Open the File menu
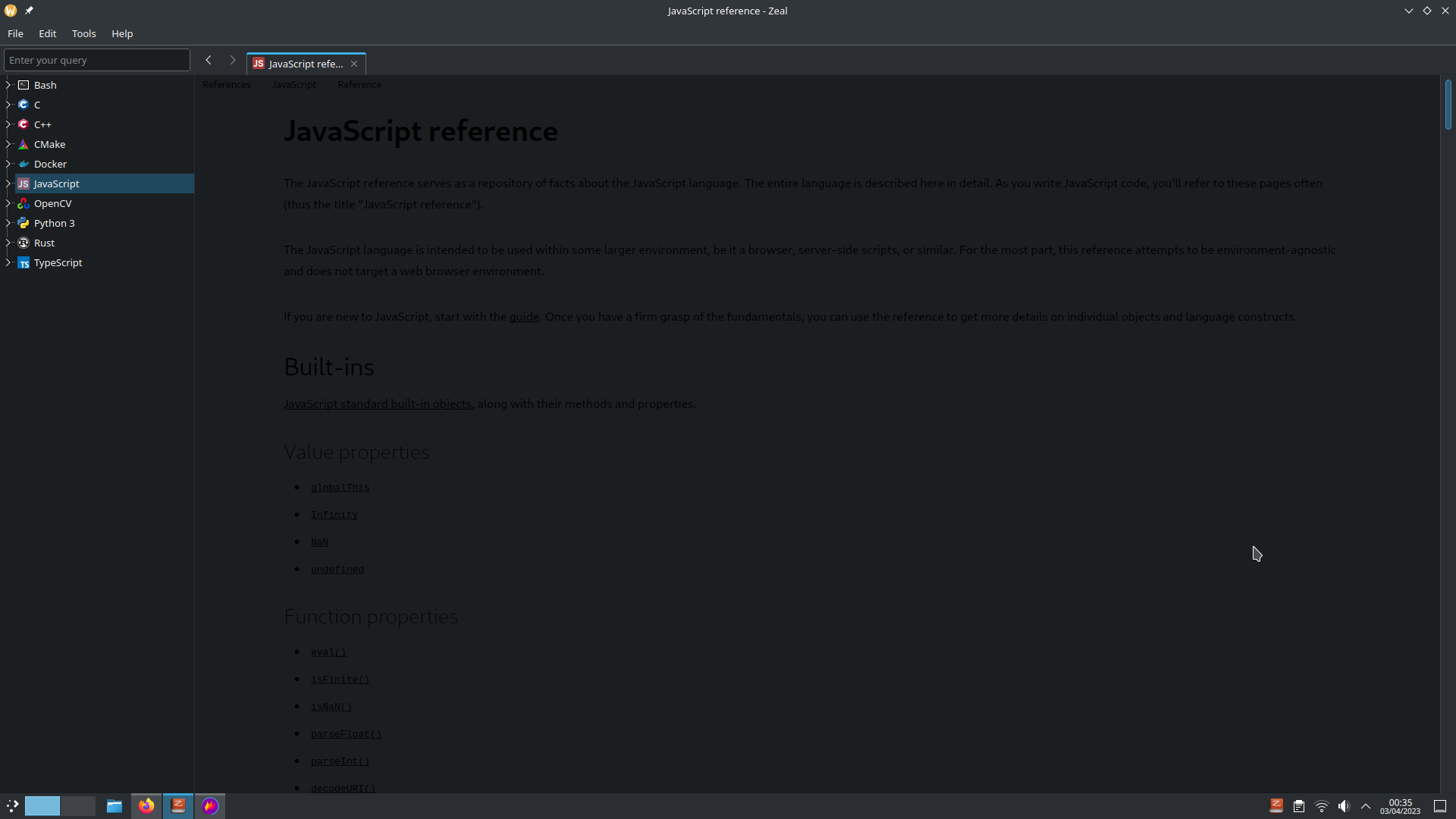 click(15, 33)
